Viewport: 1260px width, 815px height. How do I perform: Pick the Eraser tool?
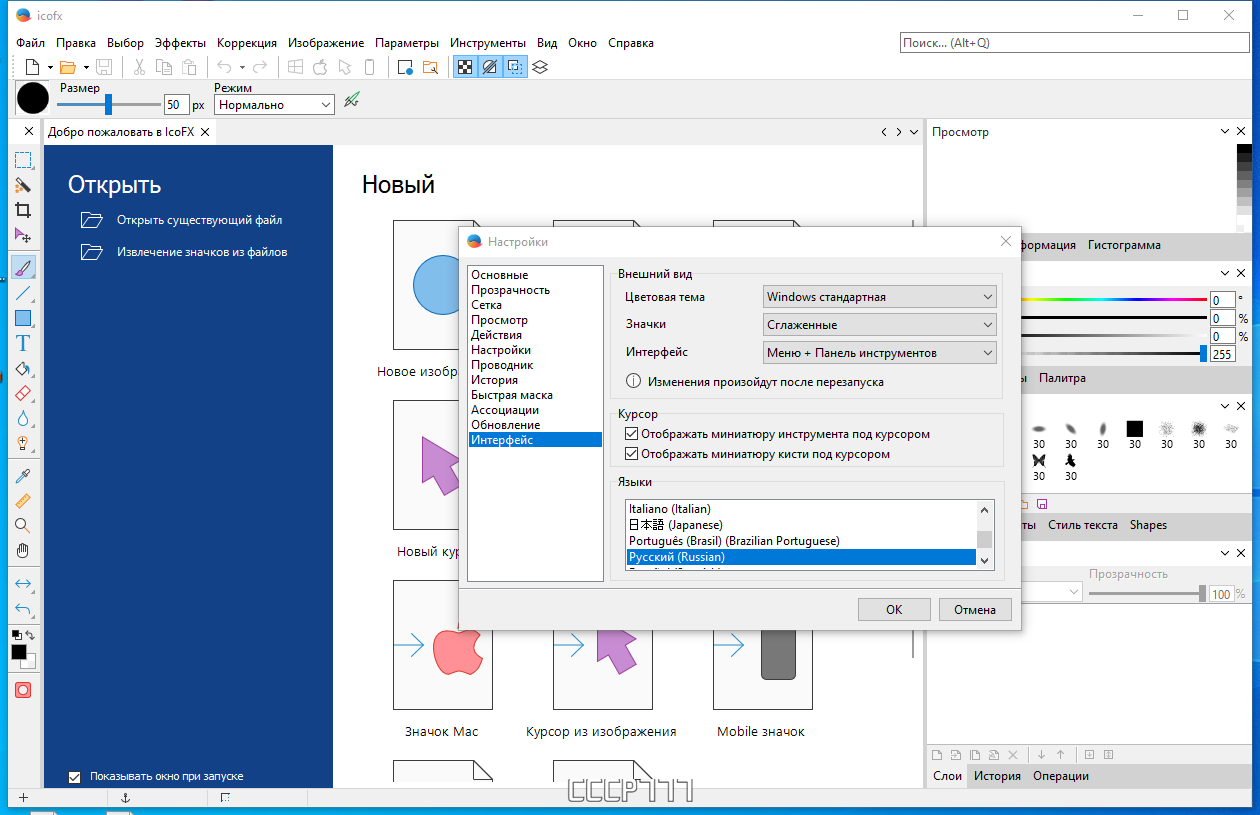[22, 394]
